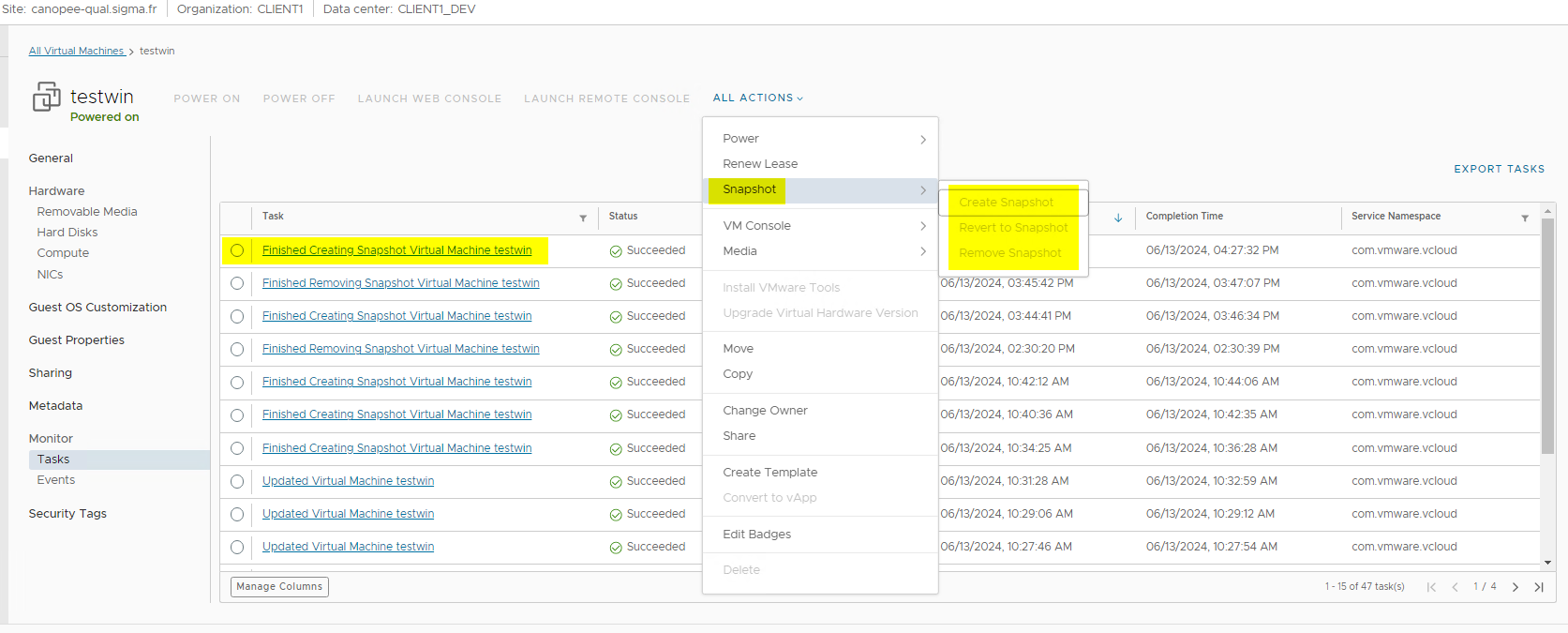
Task: Click the Service Namespace filter icon
Action: click(x=1525, y=218)
